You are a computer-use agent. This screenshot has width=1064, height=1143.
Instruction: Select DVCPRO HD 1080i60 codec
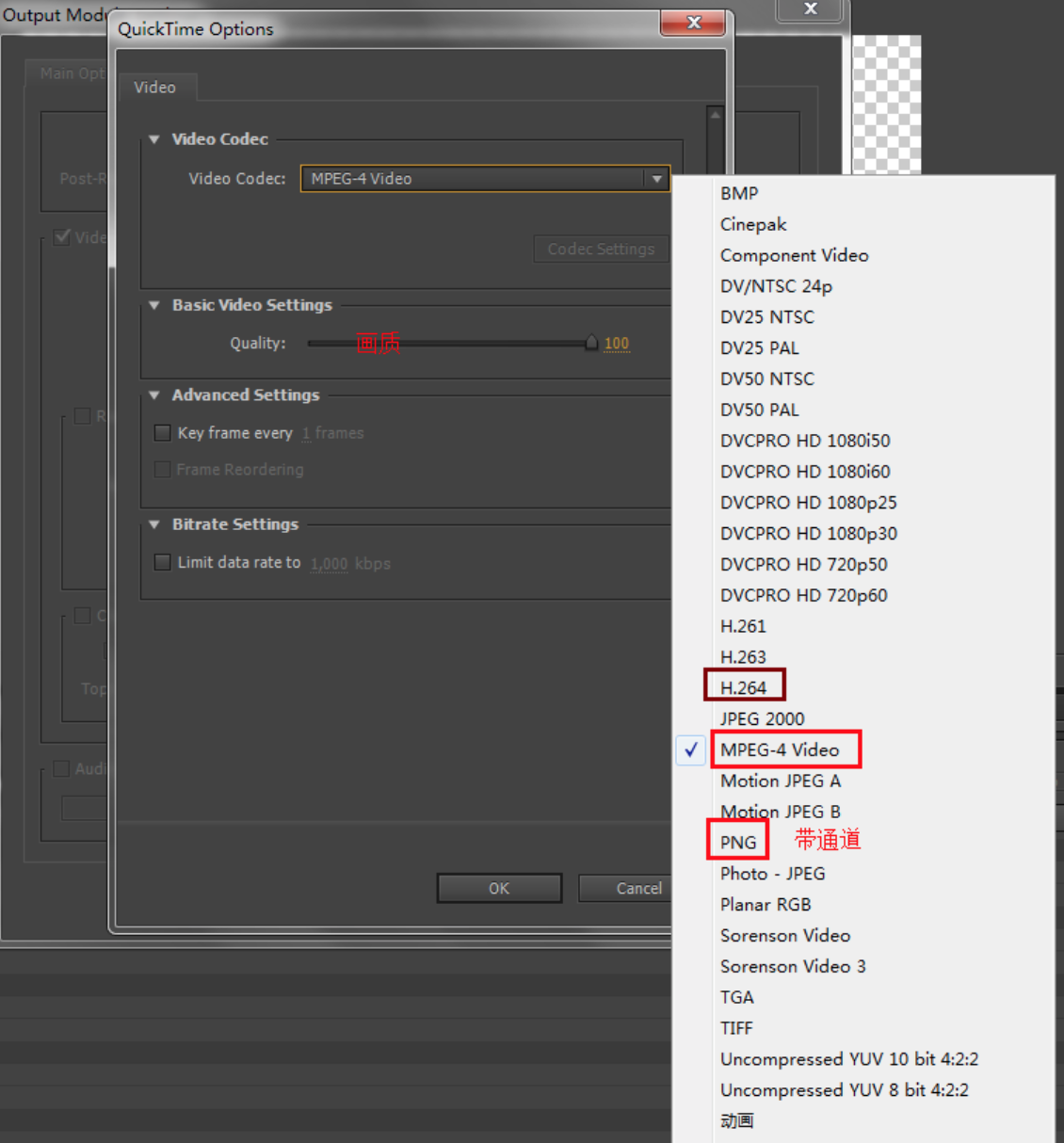[805, 472]
